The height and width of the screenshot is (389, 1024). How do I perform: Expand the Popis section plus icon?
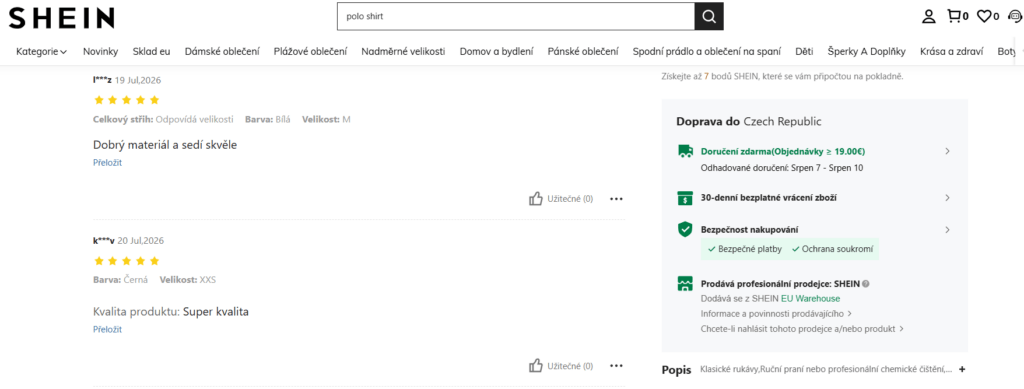pyautogui.click(x=962, y=369)
